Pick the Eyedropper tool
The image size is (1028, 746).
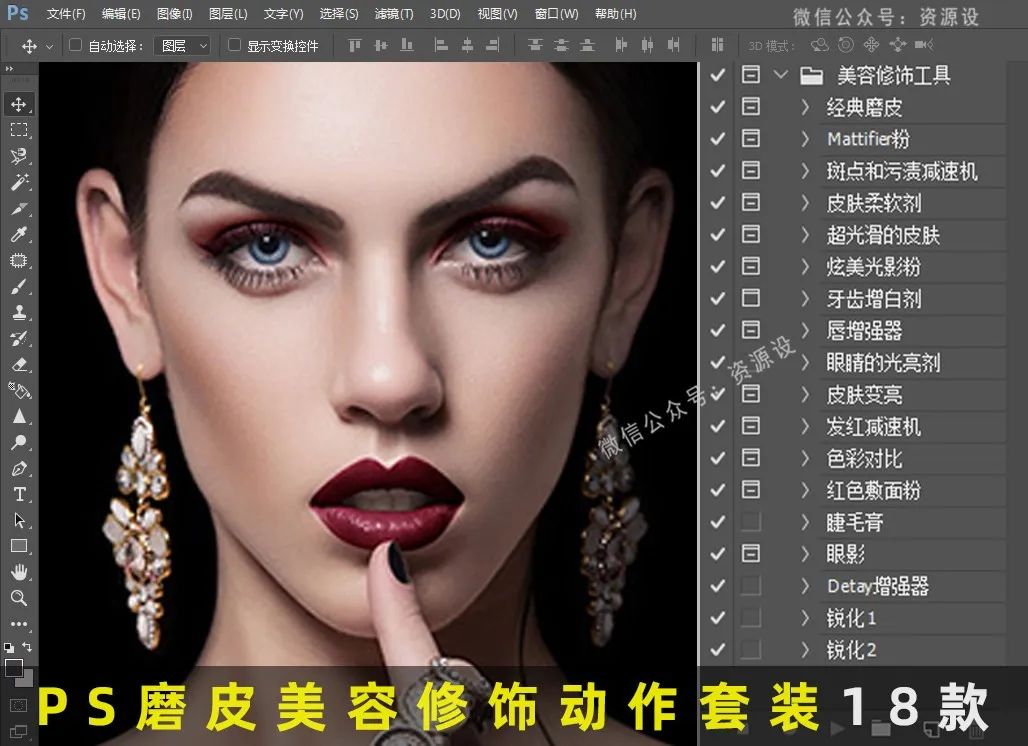[18, 234]
